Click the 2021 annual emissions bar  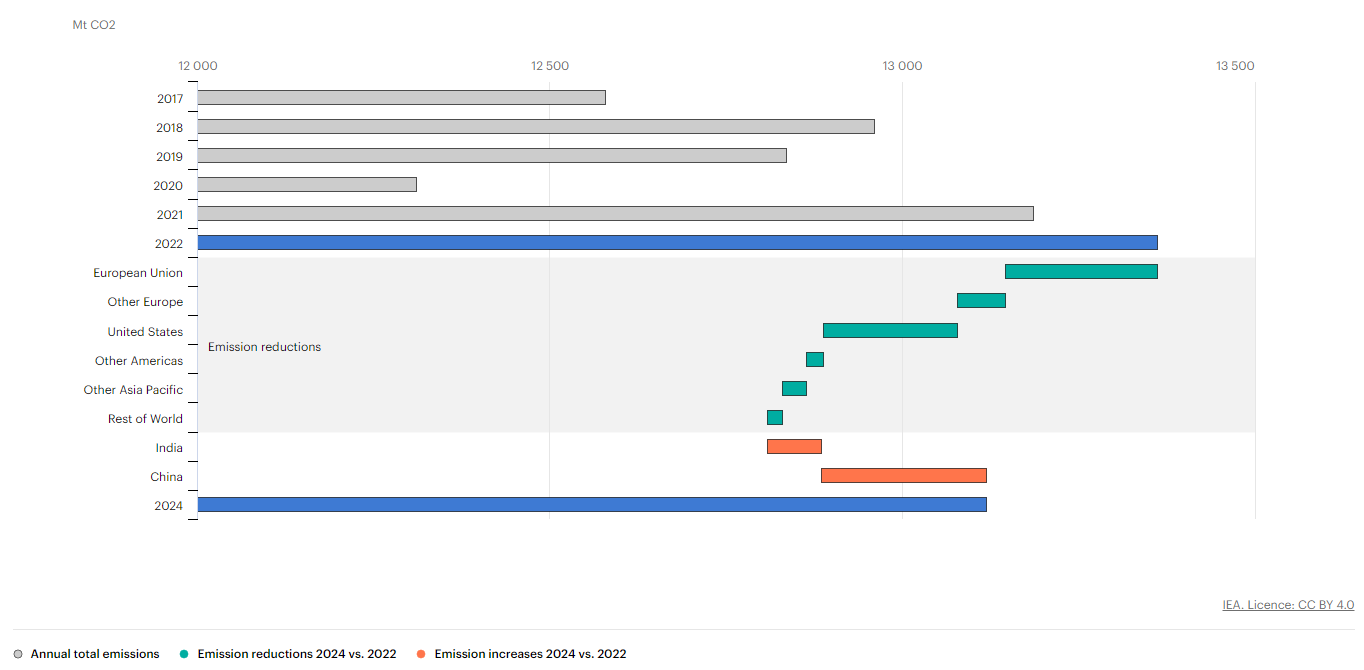point(615,214)
